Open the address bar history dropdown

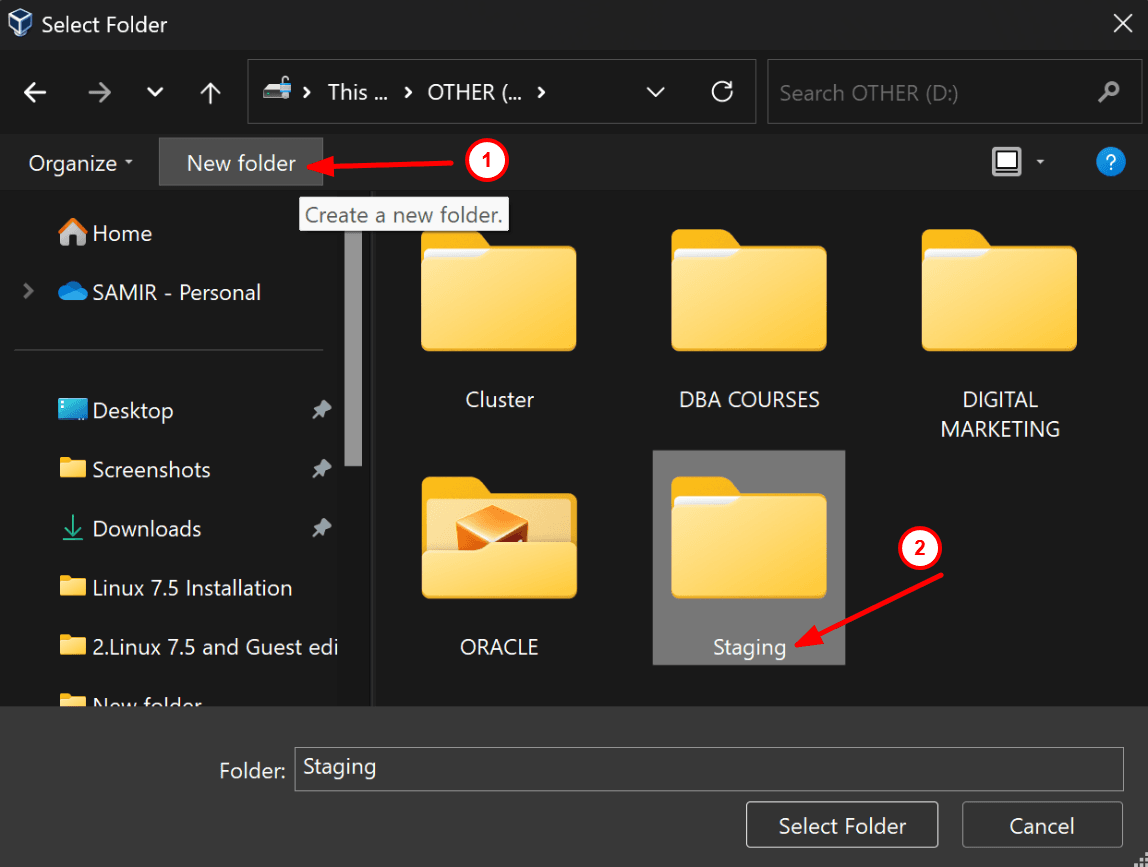click(655, 92)
